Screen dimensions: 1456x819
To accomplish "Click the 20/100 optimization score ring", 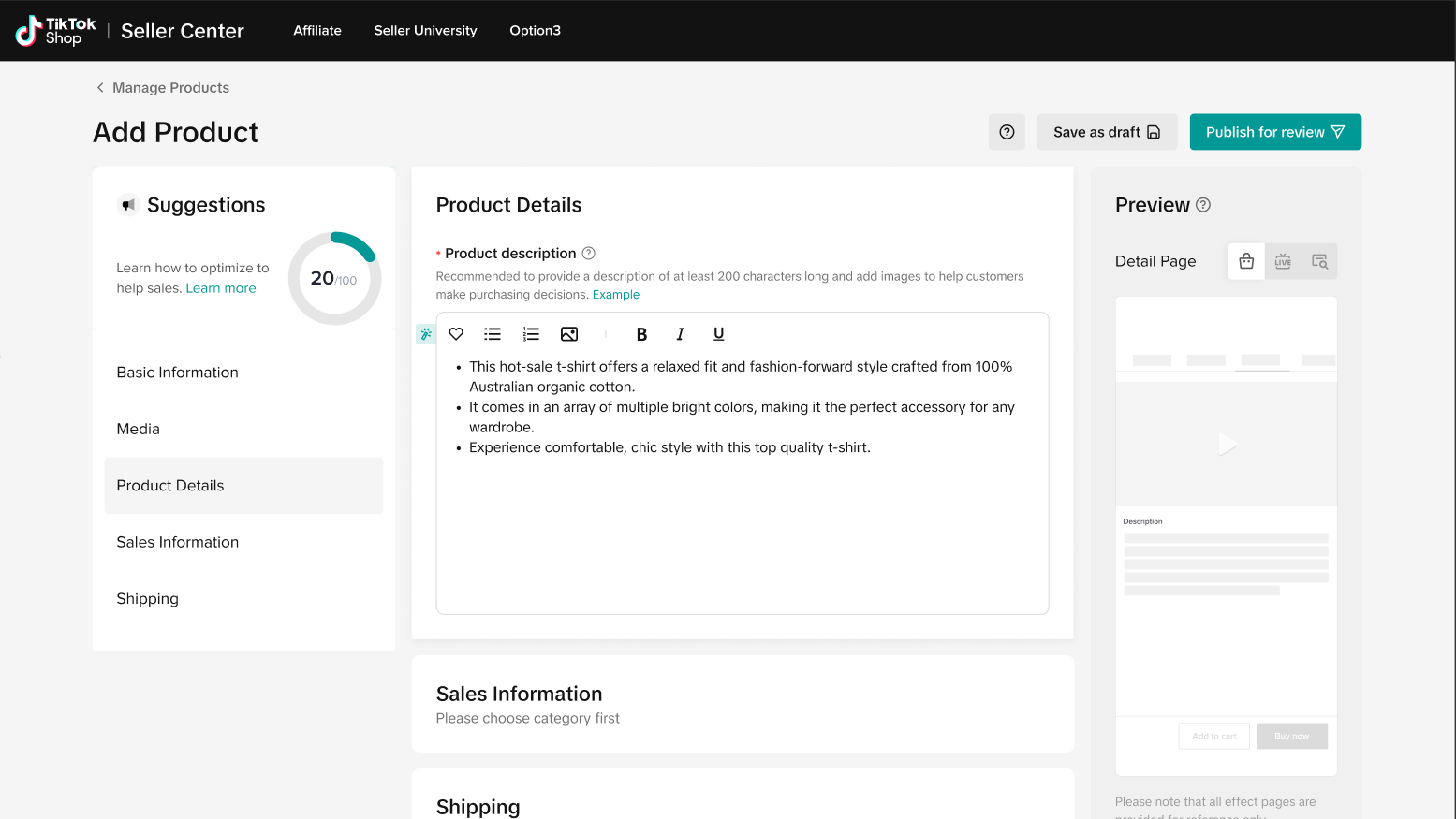I will click(334, 279).
